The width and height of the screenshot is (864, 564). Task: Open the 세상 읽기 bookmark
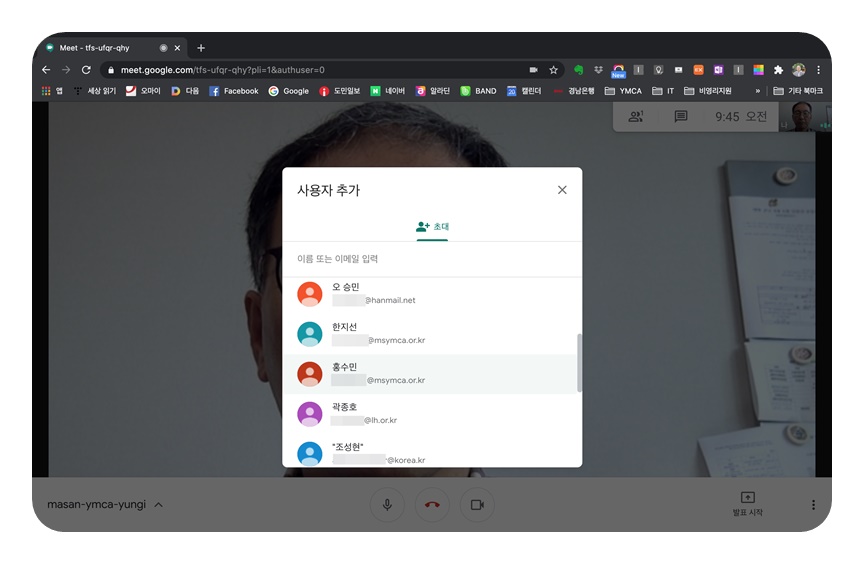95,91
